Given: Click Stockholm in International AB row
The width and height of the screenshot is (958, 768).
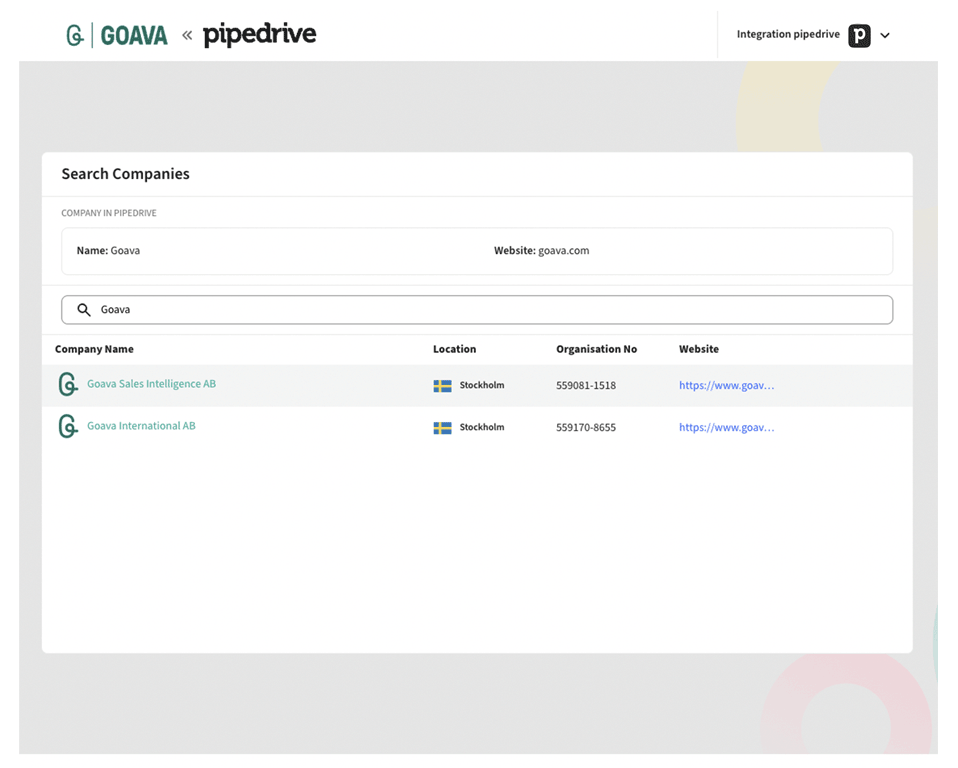Looking at the screenshot, I should point(482,427).
